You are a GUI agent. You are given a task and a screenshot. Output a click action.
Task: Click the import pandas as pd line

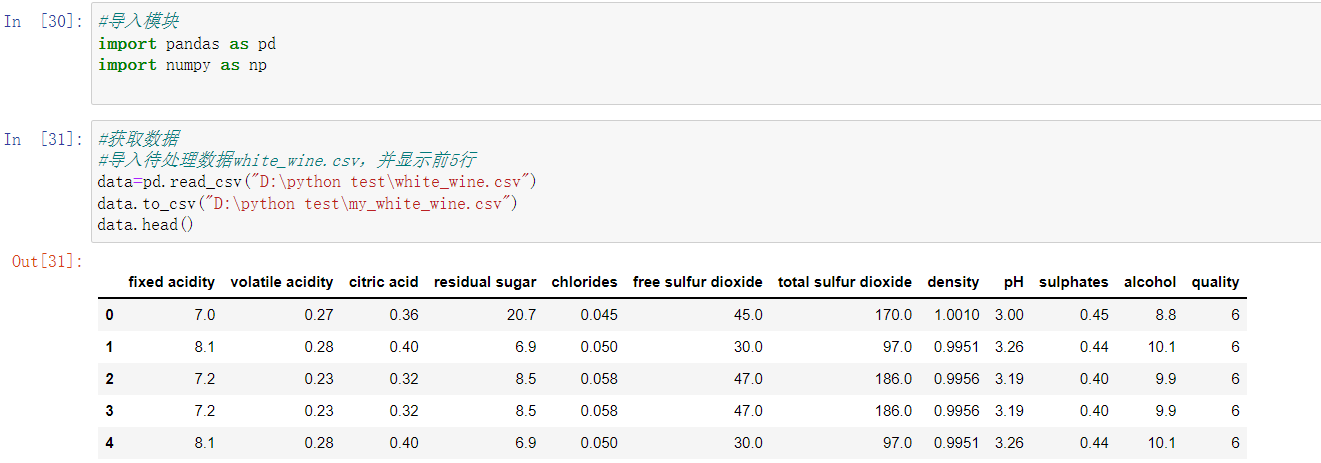pyautogui.click(x=187, y=44)
